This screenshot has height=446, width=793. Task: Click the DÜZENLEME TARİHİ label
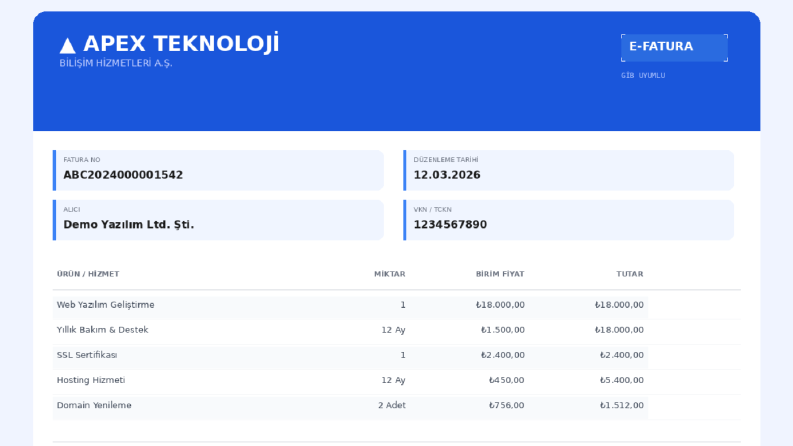(x=446, y=160)
